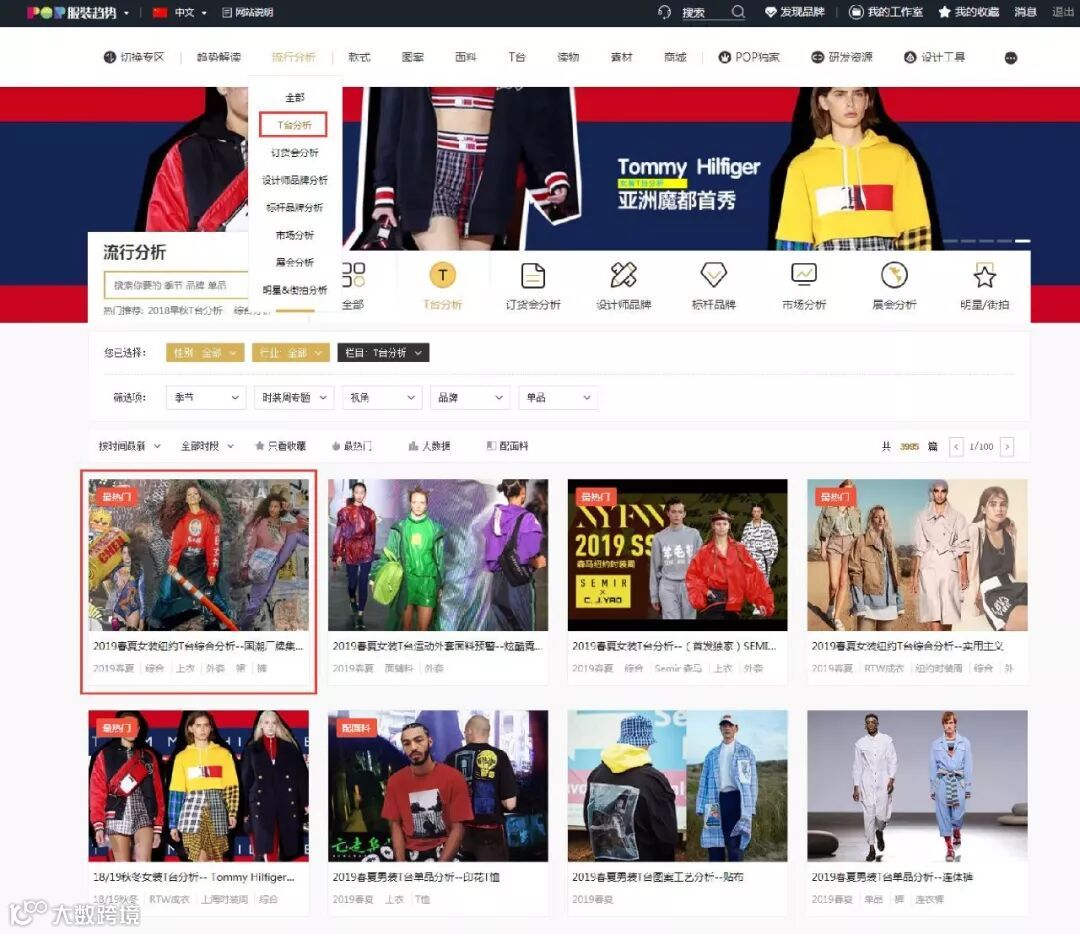Open the 性别 全部 selected filter dropdown
Screen dimensions: 1080x934
click(x=205, y=353)
